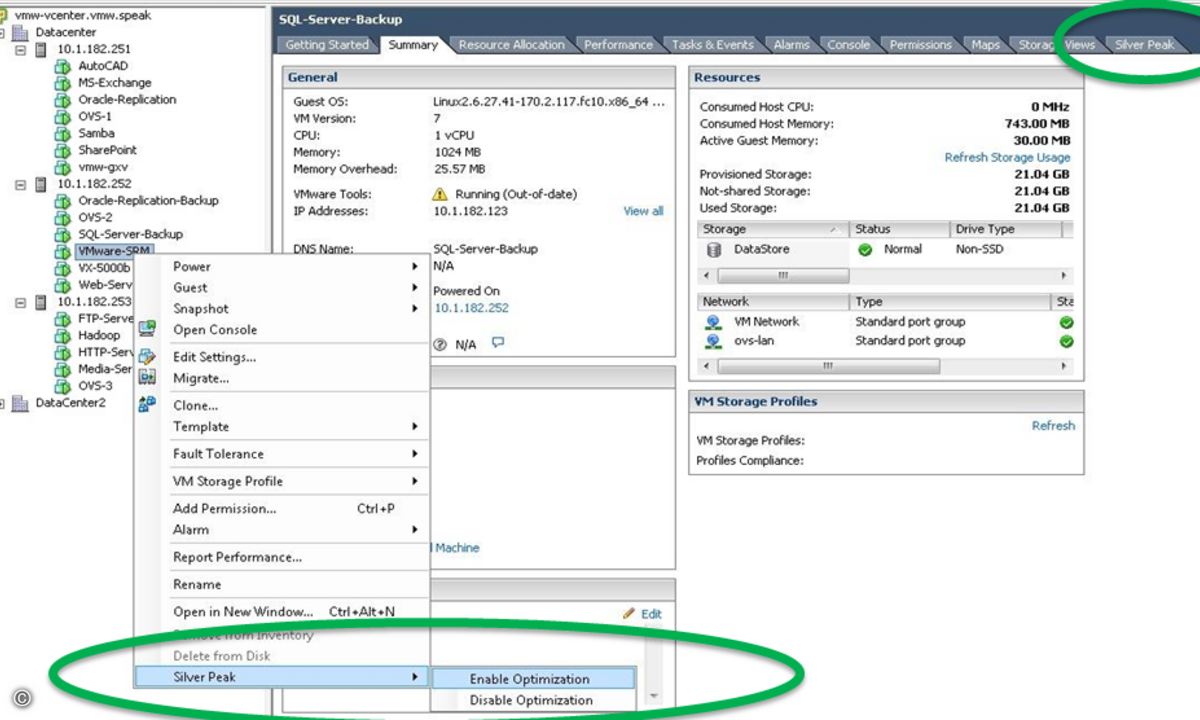Viewport: 1200px width, 720px height.
Task: Click the Datacenter building icon
Action: (x=20, y=32)
